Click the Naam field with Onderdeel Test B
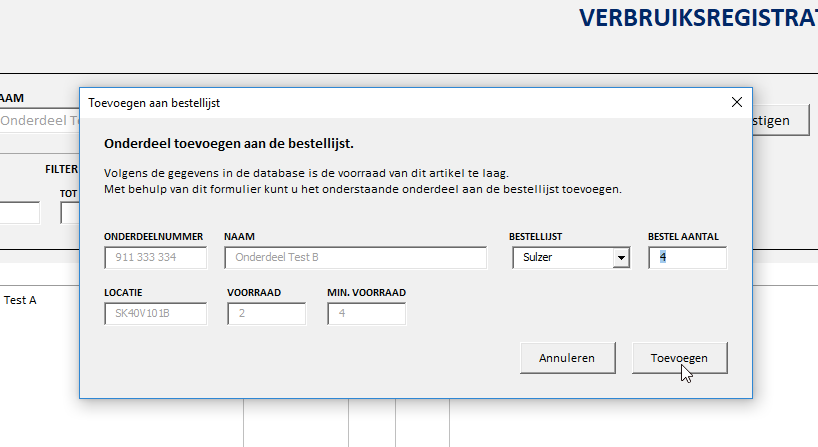818x447 pixels. pyautogui.click(x=355, y=258)
